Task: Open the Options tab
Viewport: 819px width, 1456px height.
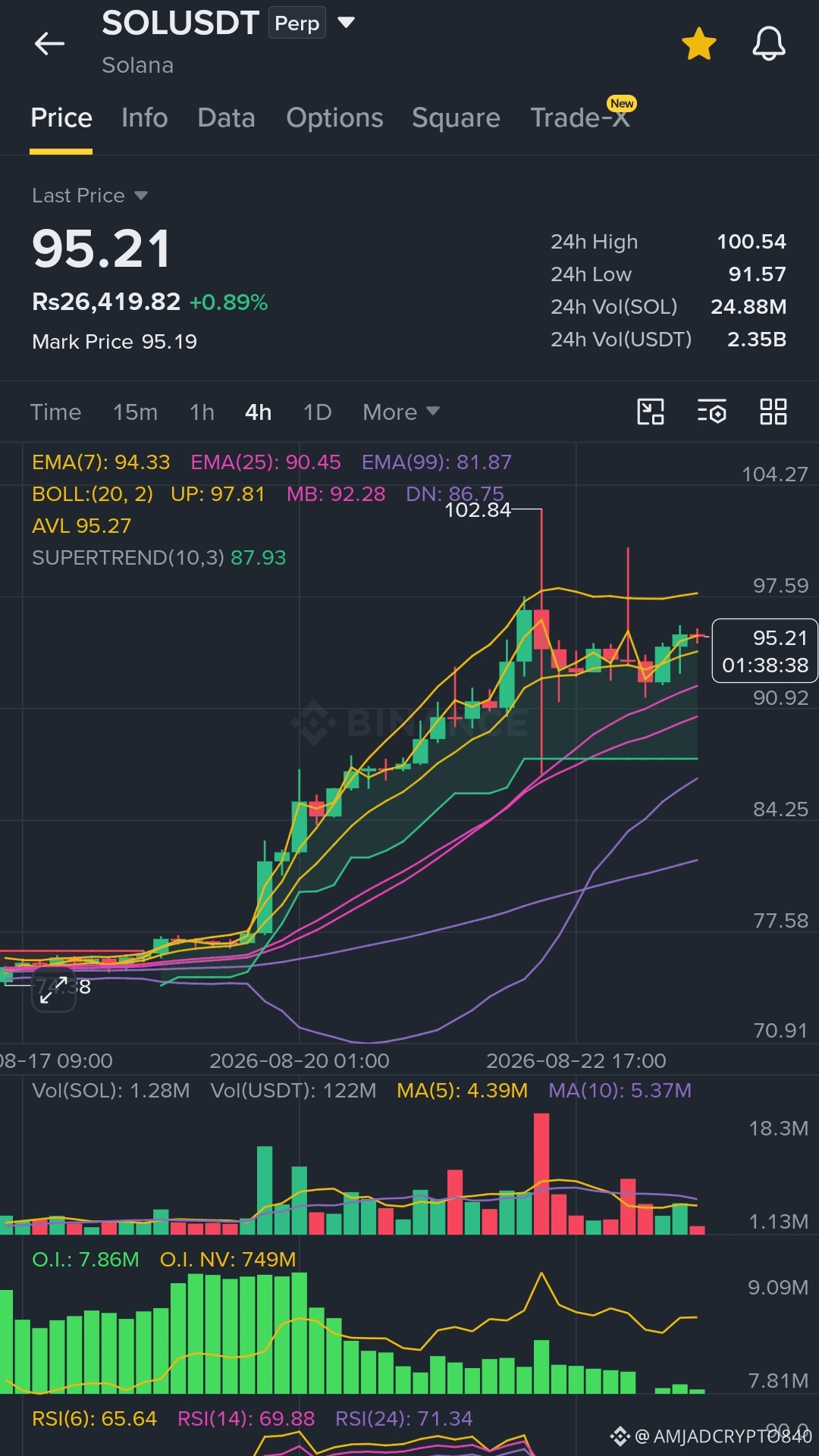Action: pyautogui.click(x=334, y=118)
